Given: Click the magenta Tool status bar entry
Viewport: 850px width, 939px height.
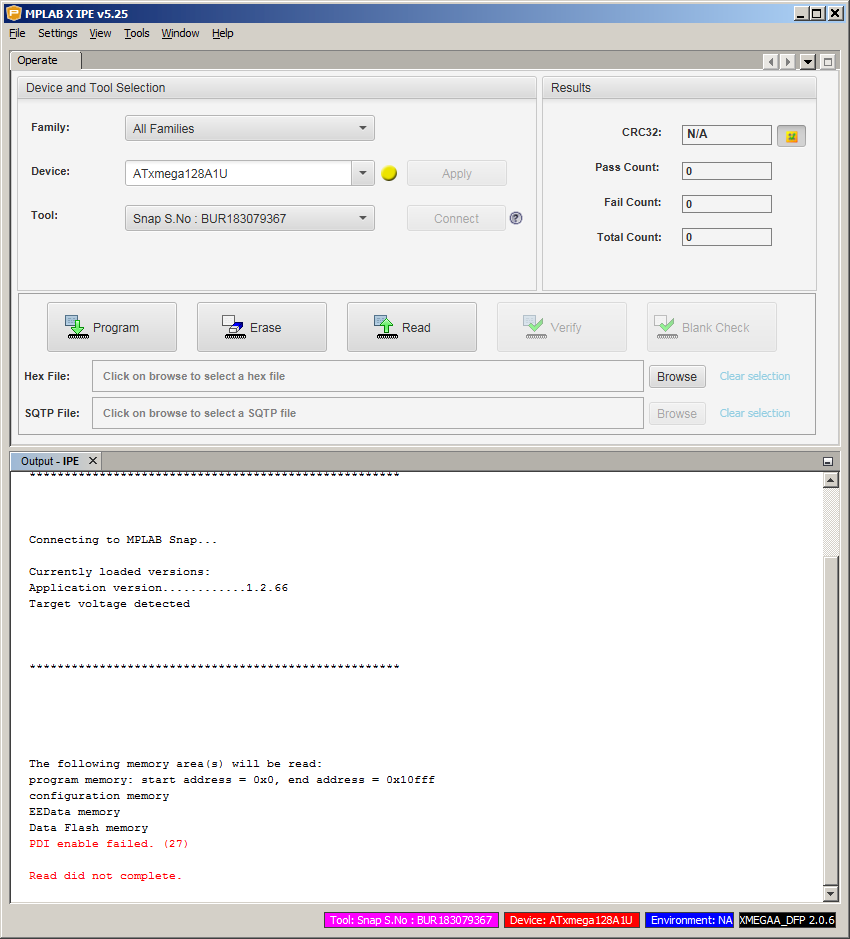Looking at the screenshot, I should click(x=411, y=920).
